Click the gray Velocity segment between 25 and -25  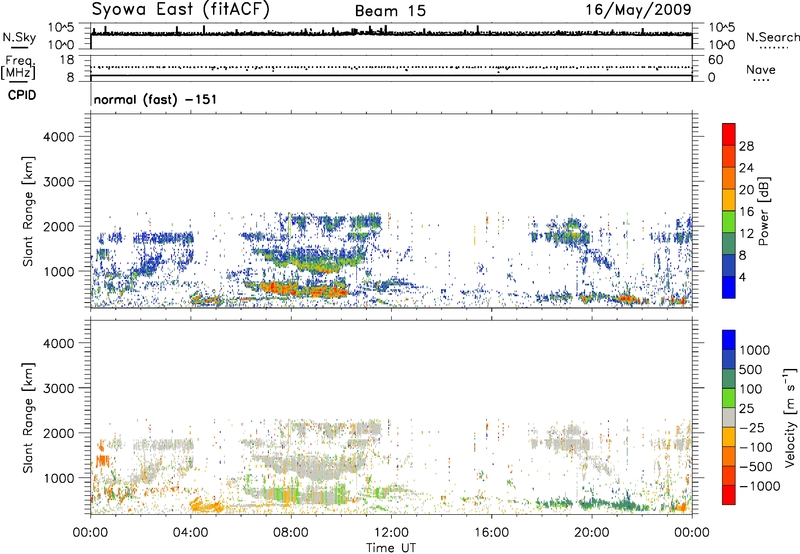coord(729,417)
